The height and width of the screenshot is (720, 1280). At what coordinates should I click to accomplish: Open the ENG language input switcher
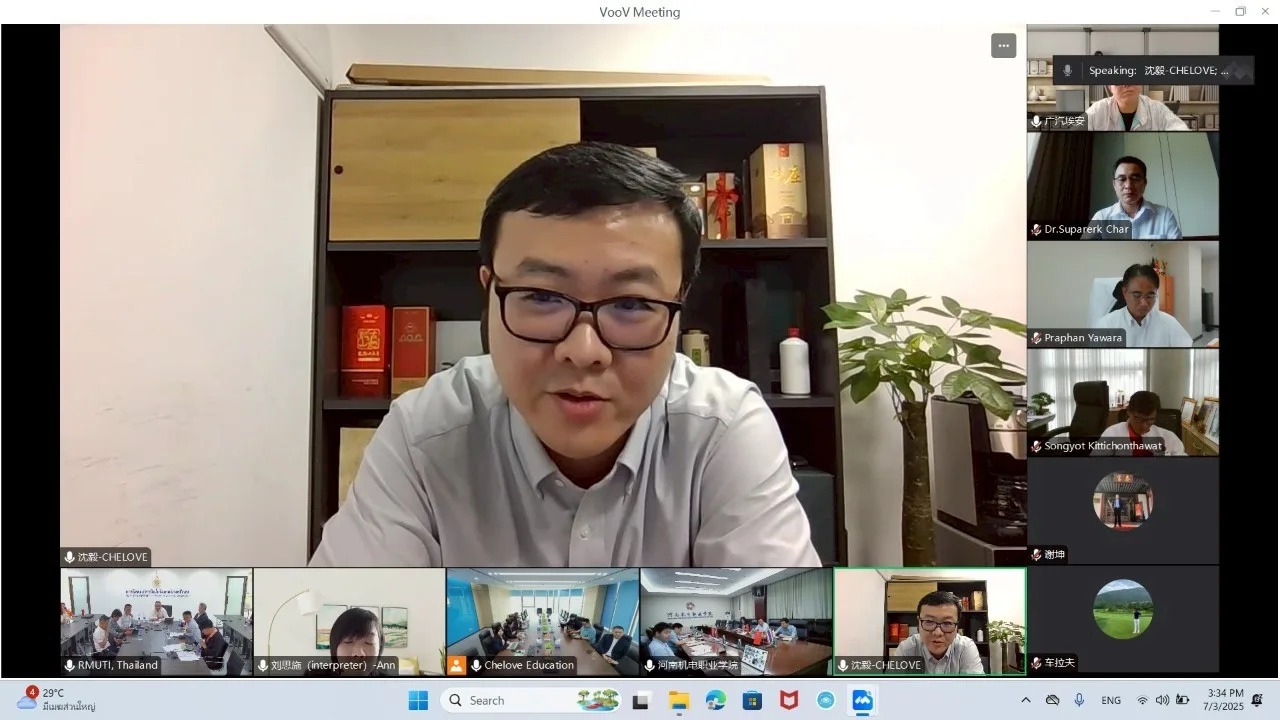click(x=1111, y=700)
